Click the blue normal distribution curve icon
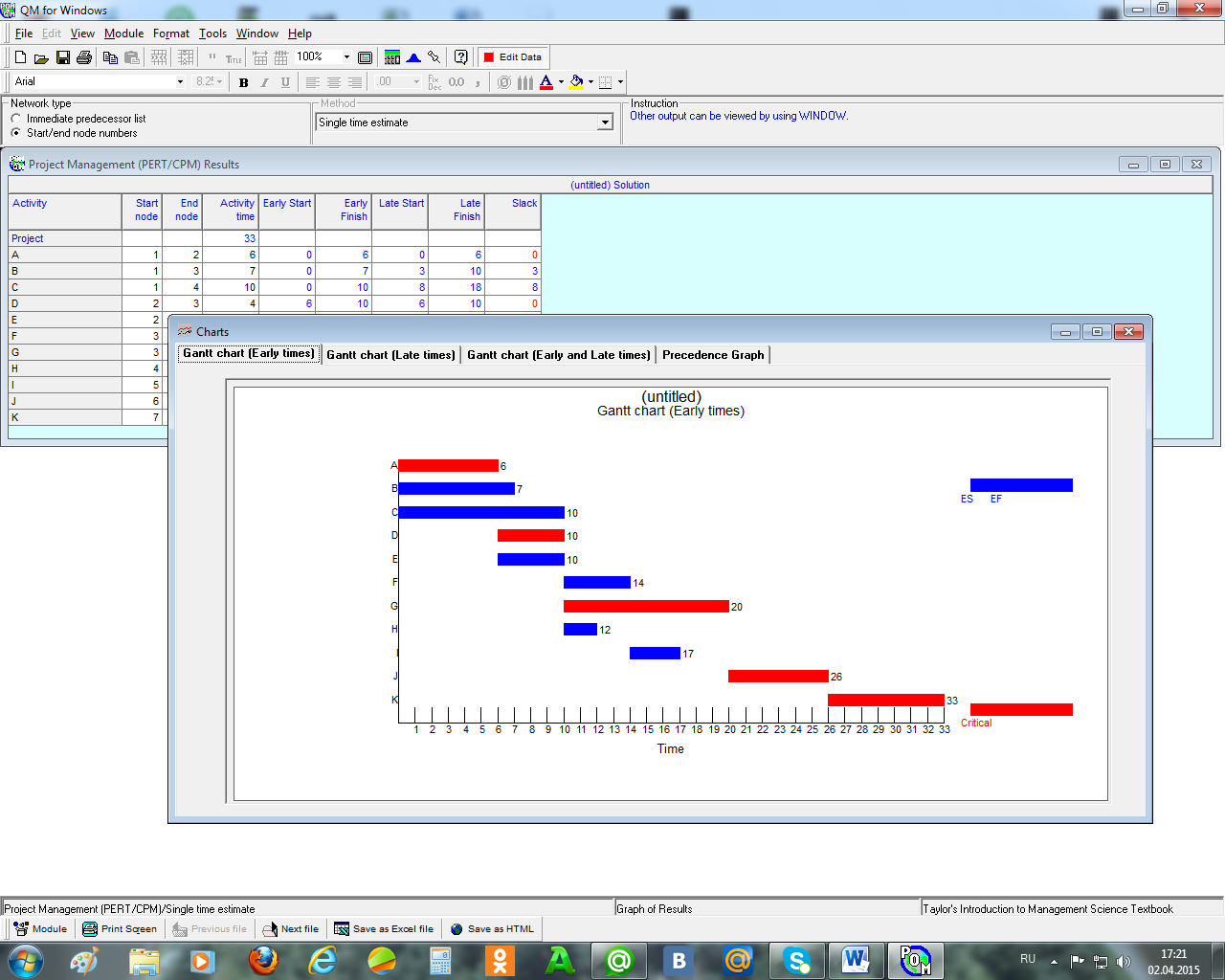Image resolution: width=1225 pixels, height=980 pixels. pos(413,57)
